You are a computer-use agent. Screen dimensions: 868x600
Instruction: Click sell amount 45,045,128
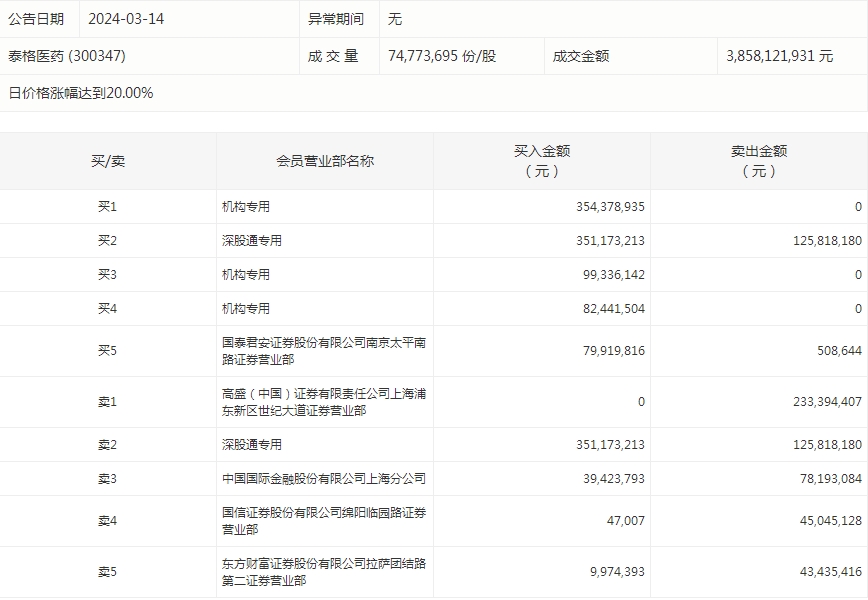click(830, 520)
